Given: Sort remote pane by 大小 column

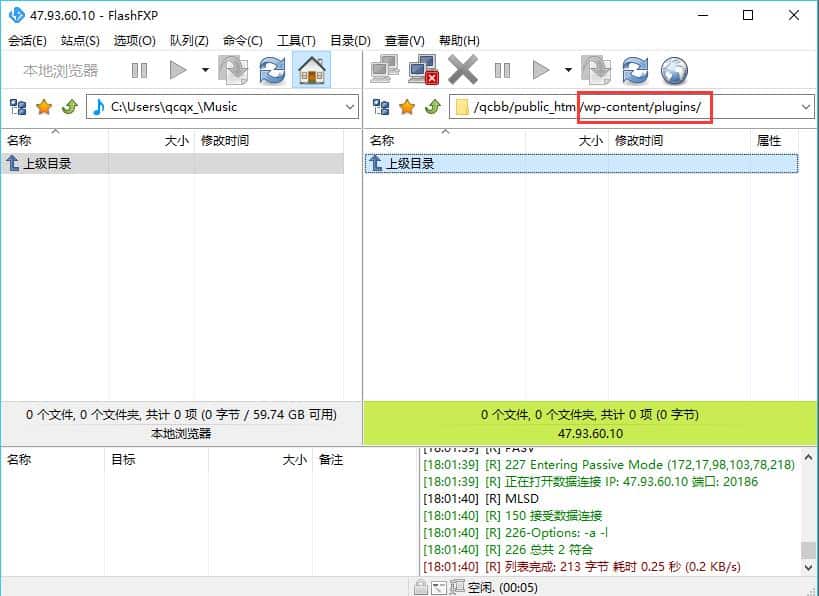Looking at the screenshot, I should point(567,141).
